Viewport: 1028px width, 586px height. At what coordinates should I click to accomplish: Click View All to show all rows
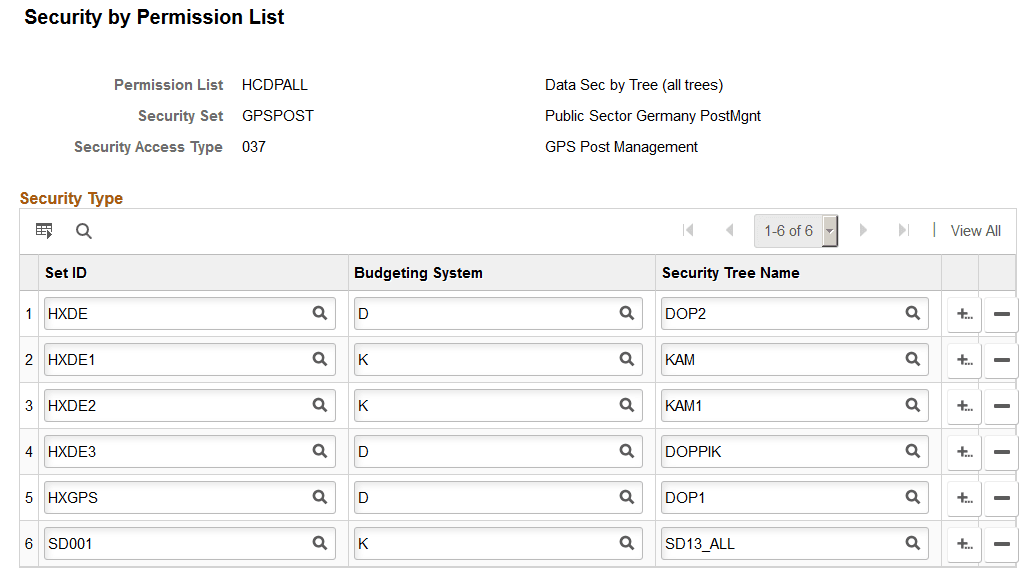(974, 230)
